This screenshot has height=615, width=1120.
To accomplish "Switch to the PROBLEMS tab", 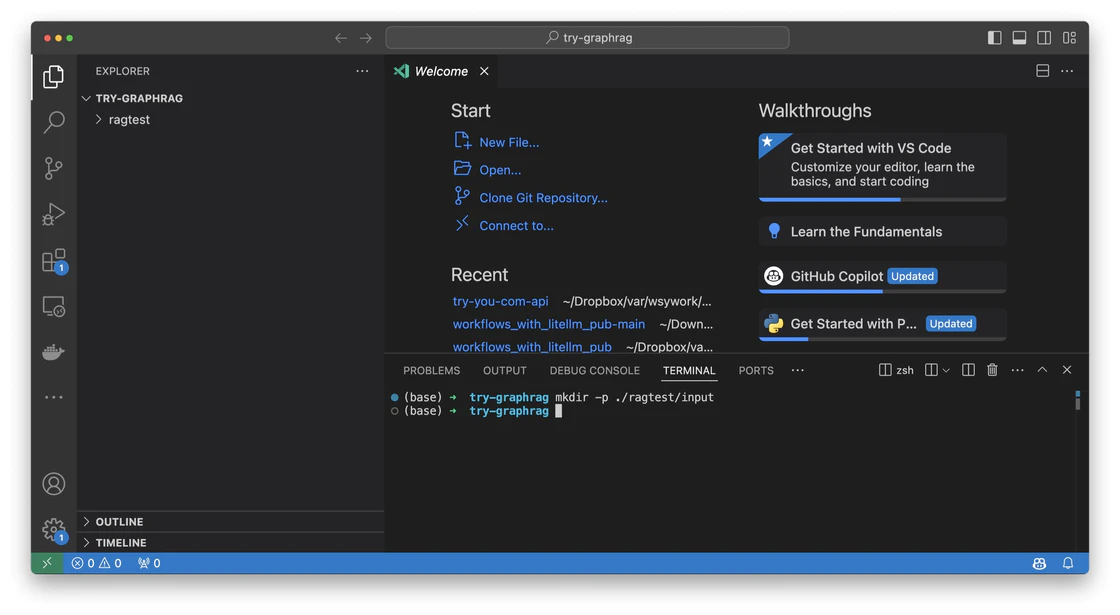I will point(431,371).
